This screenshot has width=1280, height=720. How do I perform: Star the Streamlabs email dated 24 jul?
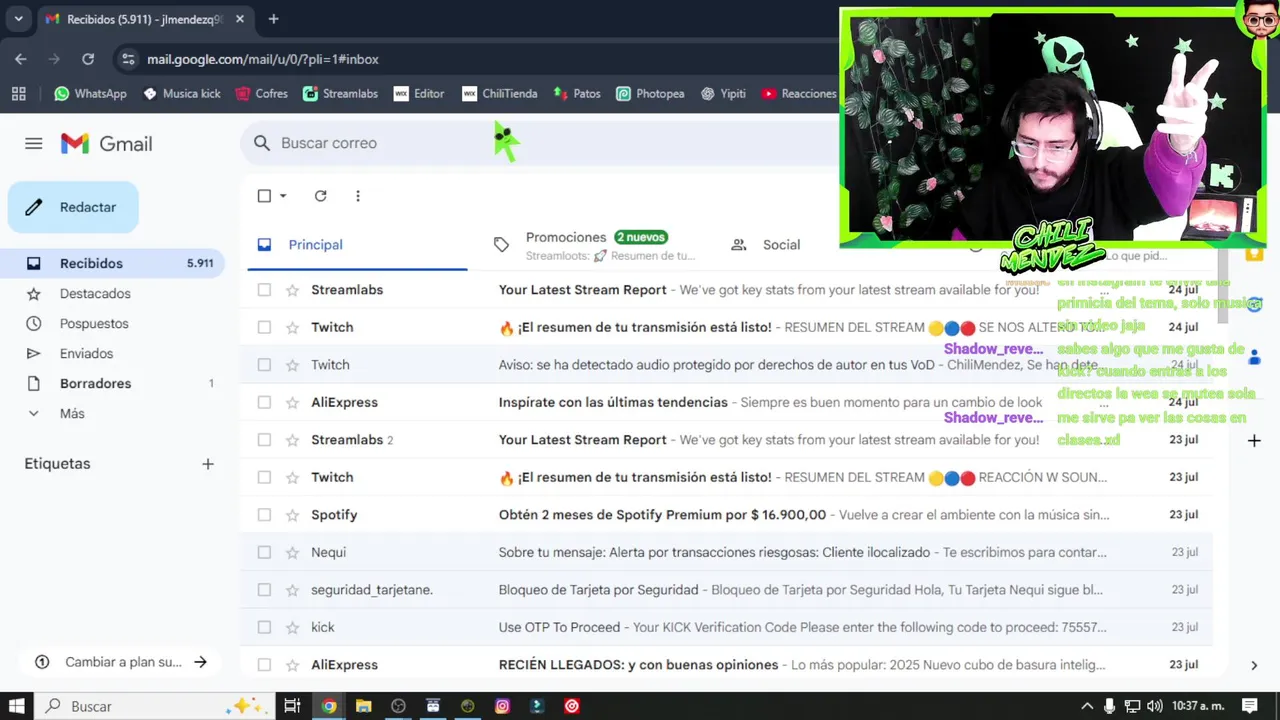(x=292, y=290)
